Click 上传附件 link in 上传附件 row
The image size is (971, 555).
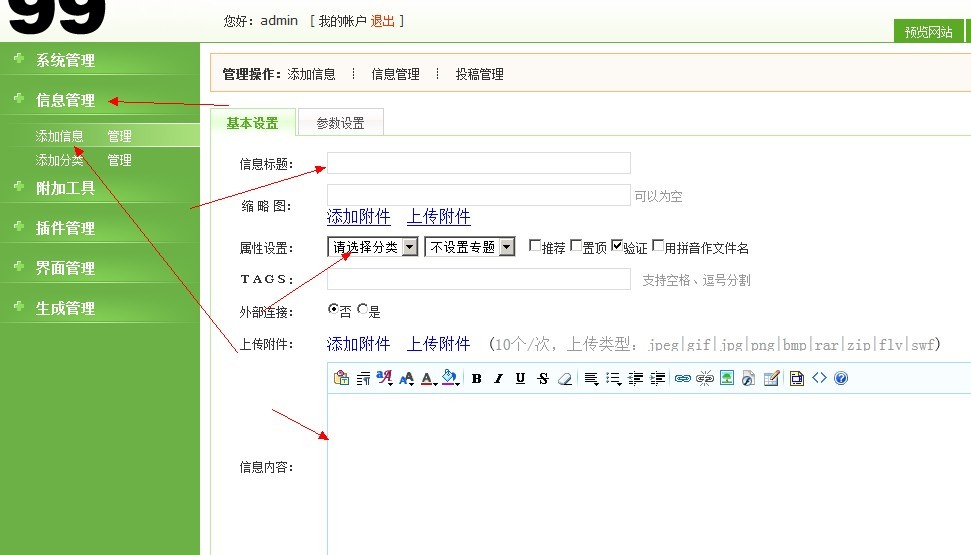tap(438, 343)
